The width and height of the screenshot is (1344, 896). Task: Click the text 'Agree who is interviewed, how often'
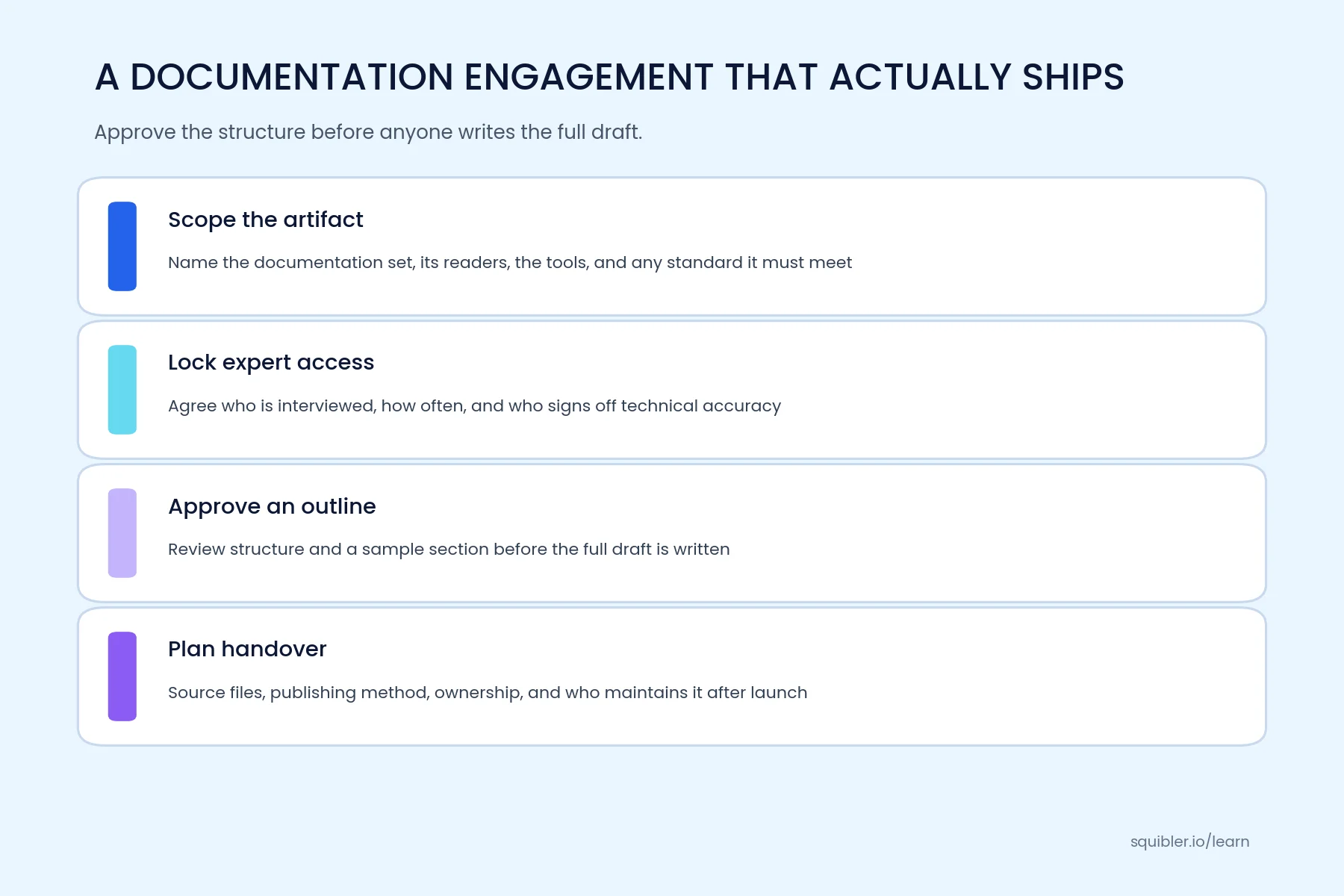point(474,406)
